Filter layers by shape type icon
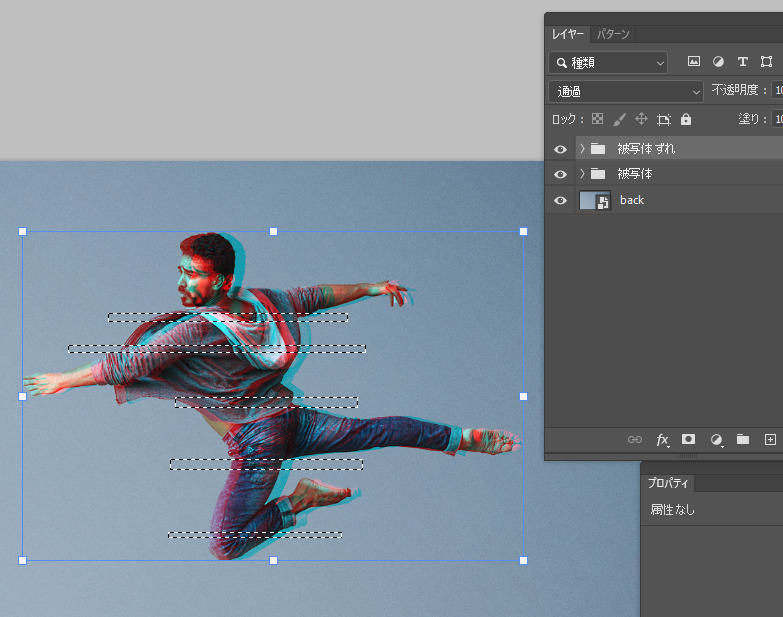Viewport: 783px width, 617px height. pyautogui.click(x=767, y=62)
